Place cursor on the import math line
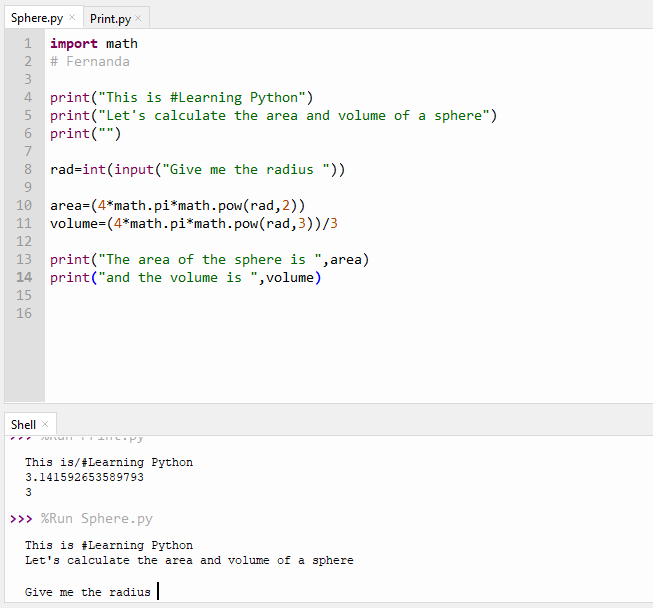This screenshot has height=608, width=653. 94,44
